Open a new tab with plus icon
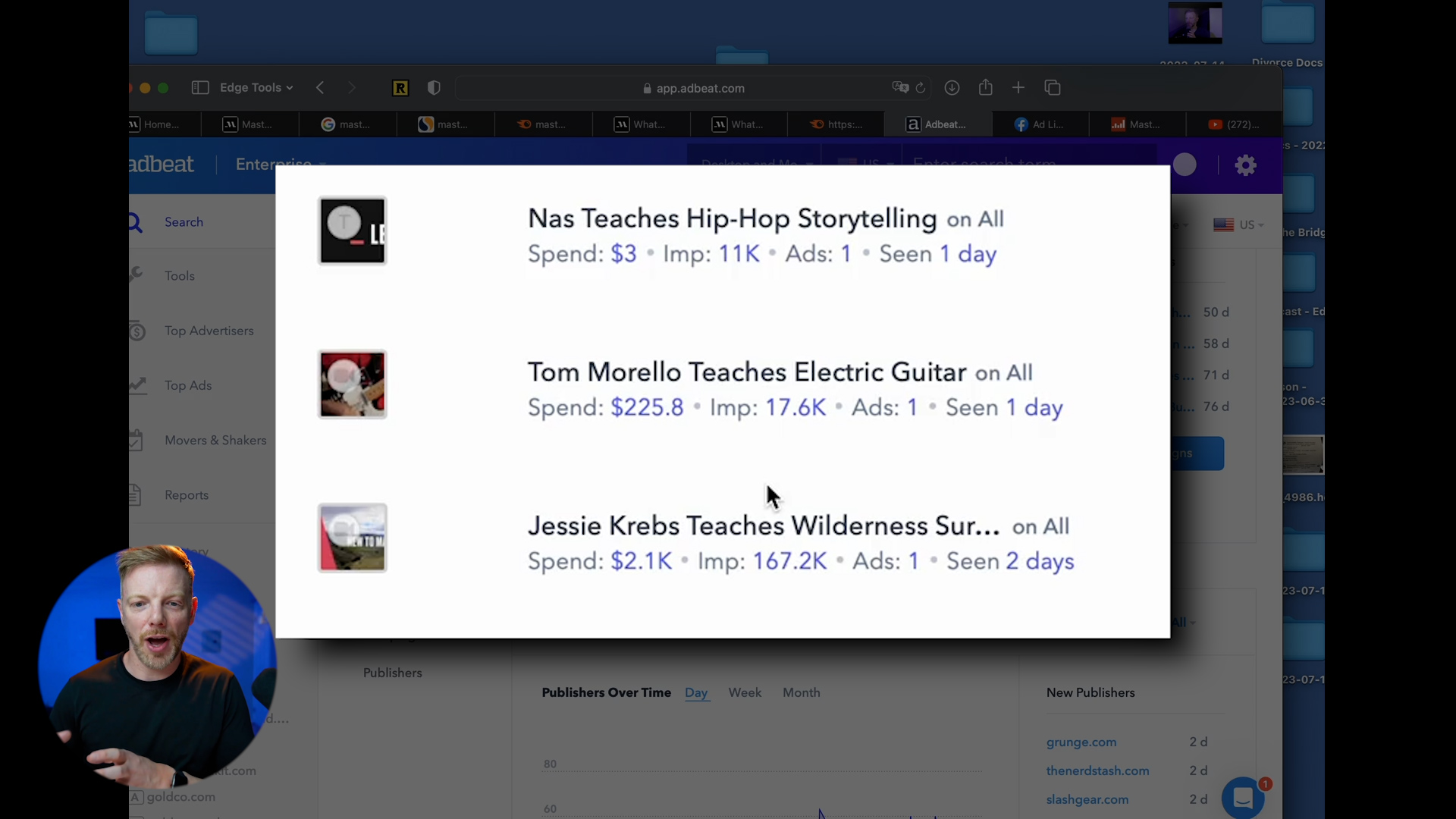Screen dimensions: 1456x819 [1018, 88]
